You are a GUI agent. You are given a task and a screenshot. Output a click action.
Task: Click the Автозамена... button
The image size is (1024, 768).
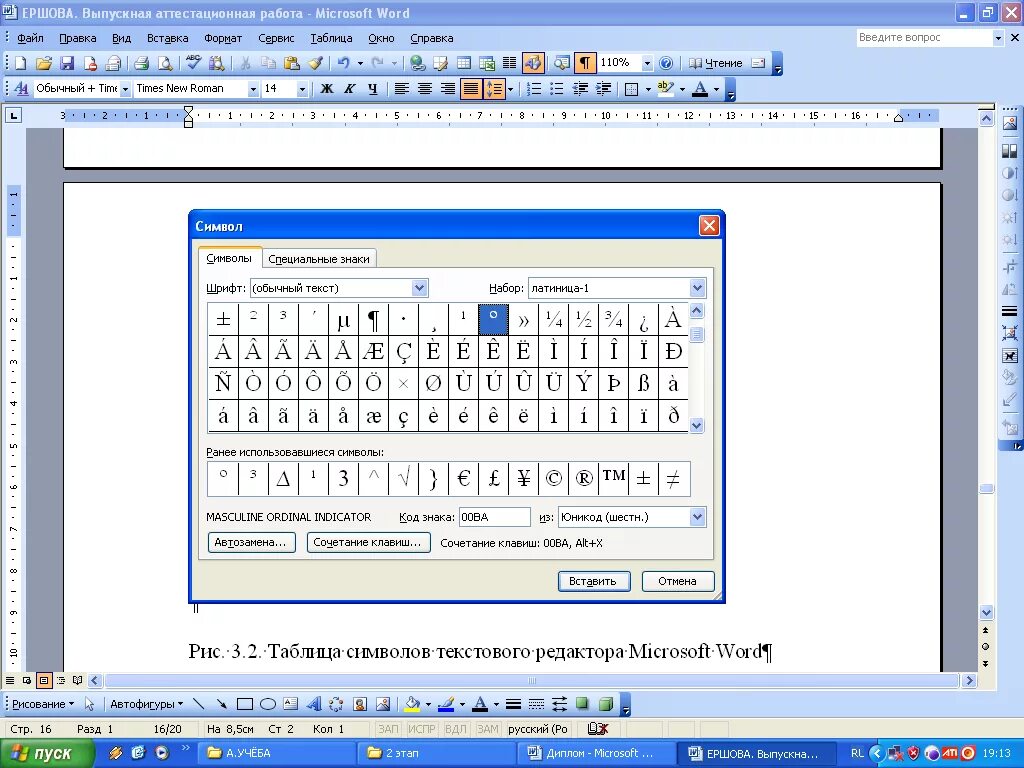click(251, 542)
